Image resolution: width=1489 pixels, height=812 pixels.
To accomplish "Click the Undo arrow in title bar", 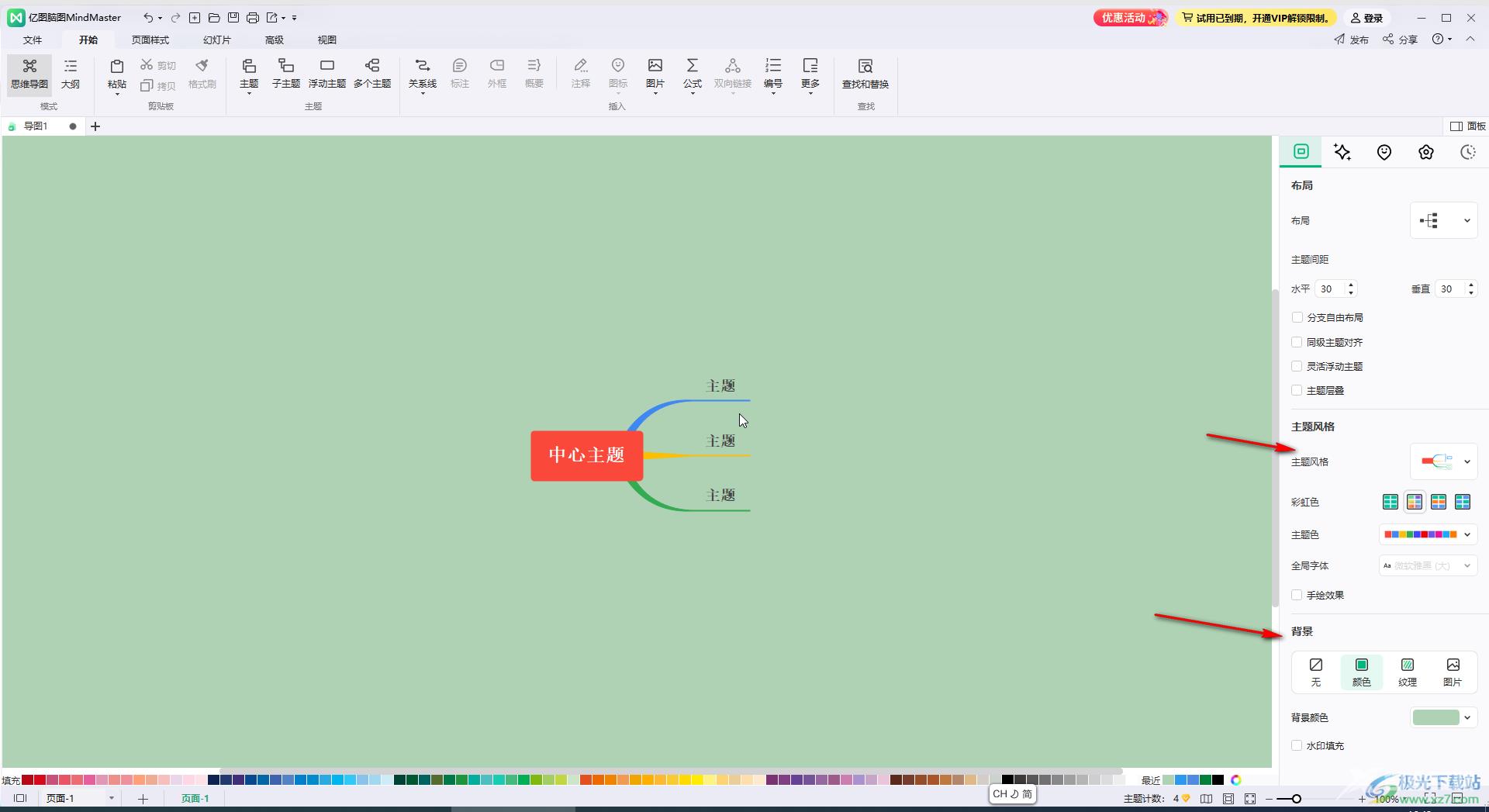I will click(x=147, y=17).
